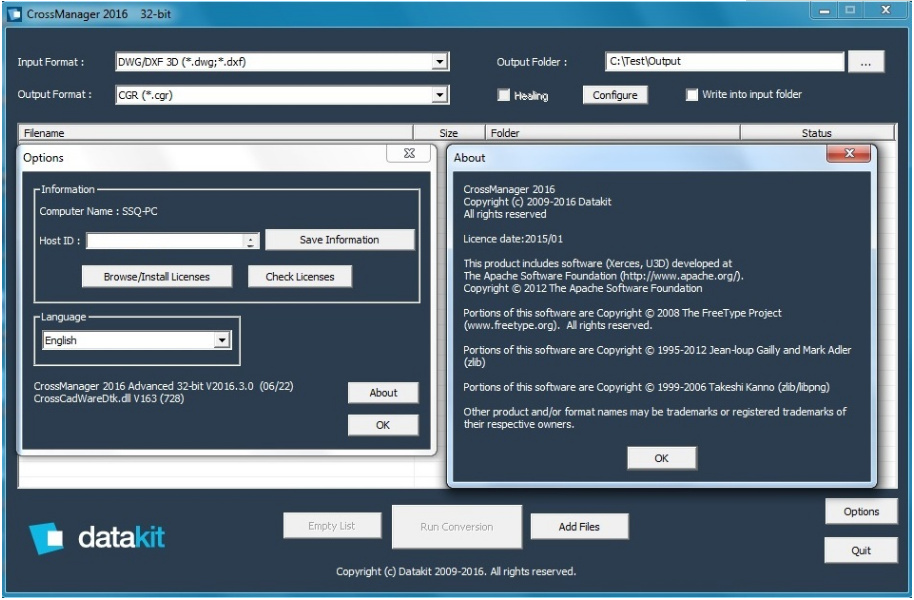Browse for output folder with ... button
Viewport: 914px width, 600px height.
pos(866,62)
